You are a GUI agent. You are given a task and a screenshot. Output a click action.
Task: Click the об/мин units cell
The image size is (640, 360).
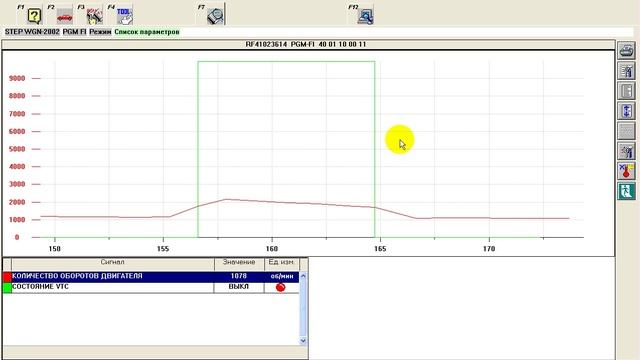tap(282, 276)
